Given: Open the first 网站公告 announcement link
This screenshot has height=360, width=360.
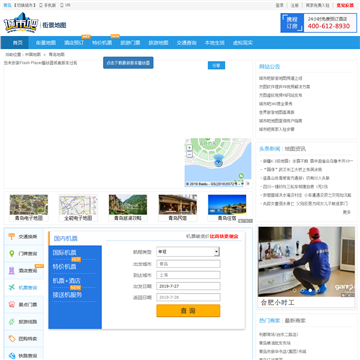Looking at the screenshot, I should coord(281,78).
